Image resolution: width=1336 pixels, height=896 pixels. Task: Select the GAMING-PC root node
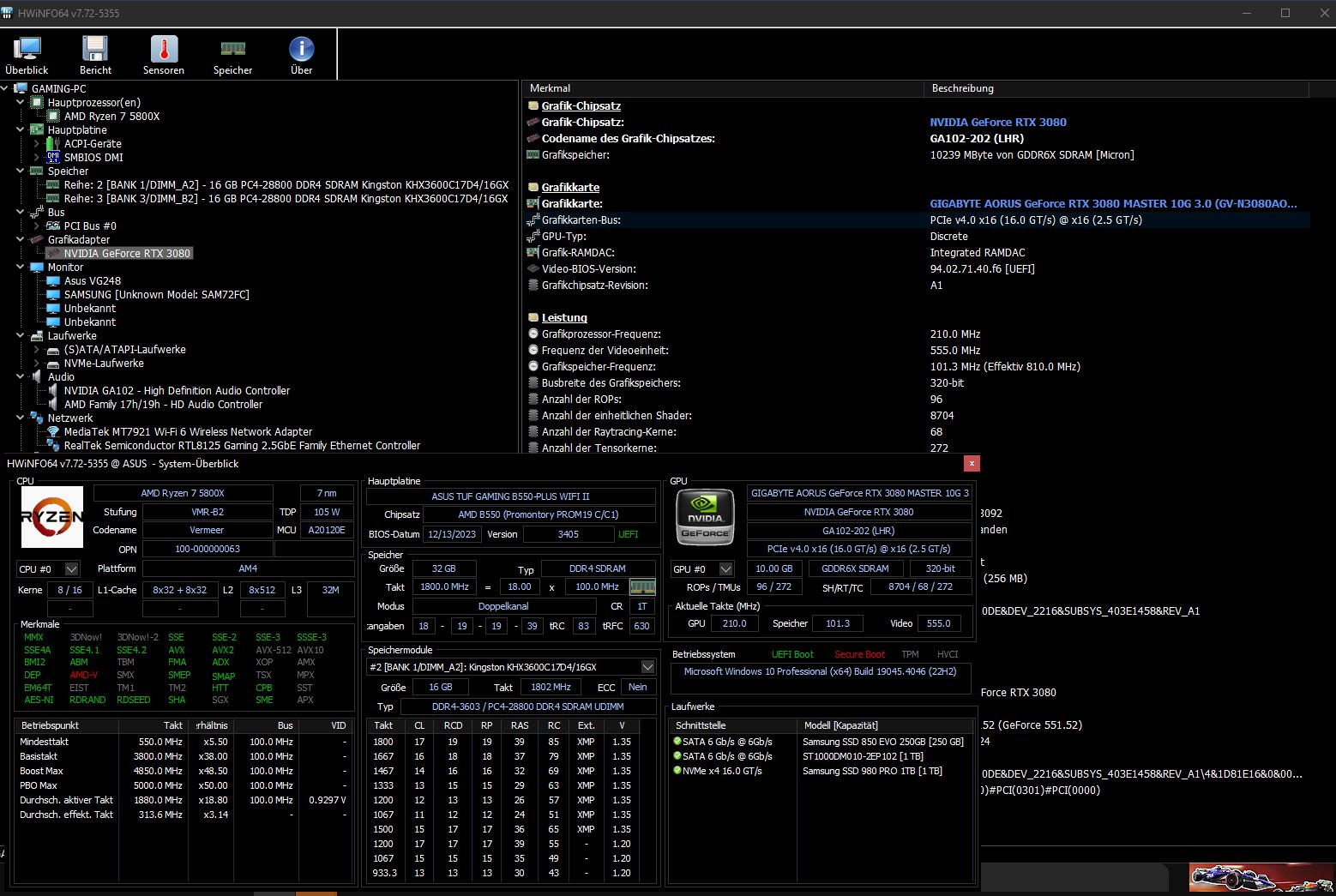[58, 88]
